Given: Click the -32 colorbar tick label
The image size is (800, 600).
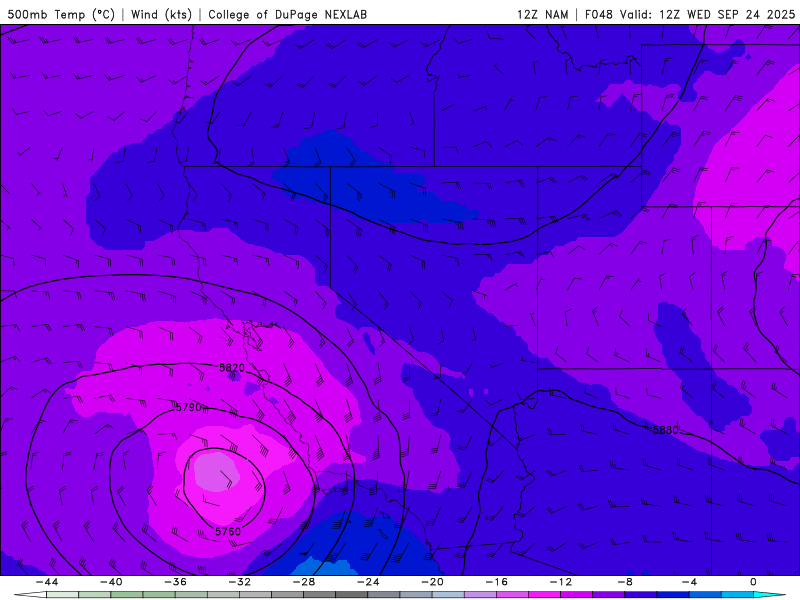Looking at the screenshot, I should 240,582.
